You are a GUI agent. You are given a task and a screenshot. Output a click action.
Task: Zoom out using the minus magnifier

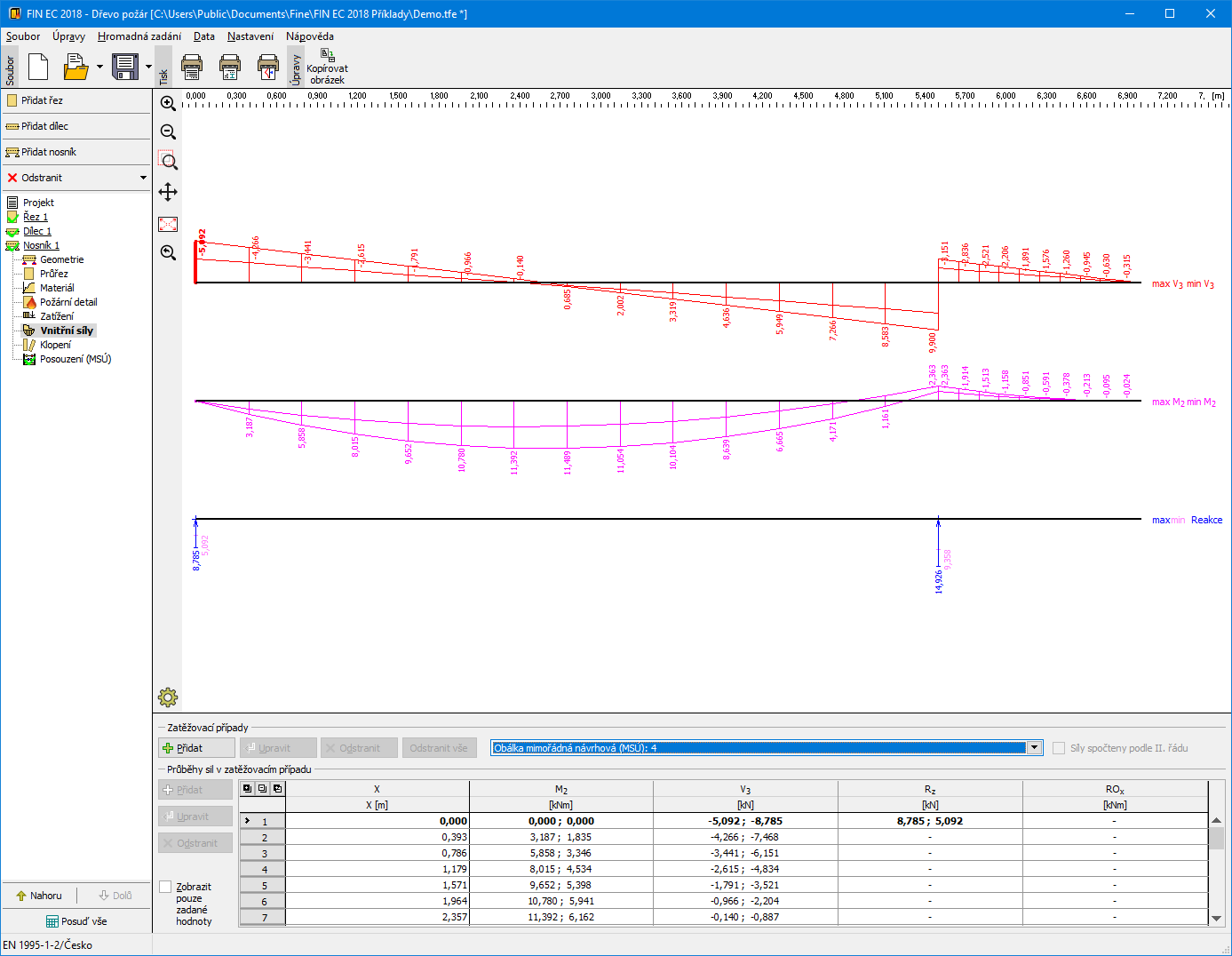coord(168,132)
